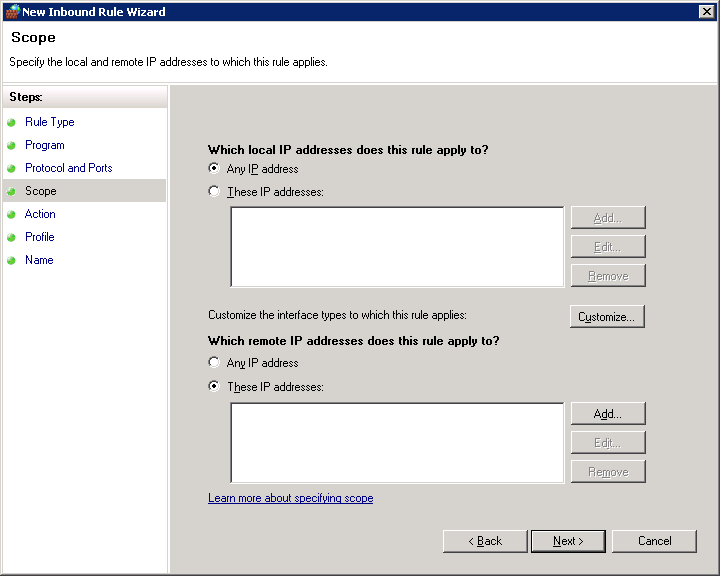Click inside the remote IP addresses list box

pyautogui.click(x=397, y=443)
